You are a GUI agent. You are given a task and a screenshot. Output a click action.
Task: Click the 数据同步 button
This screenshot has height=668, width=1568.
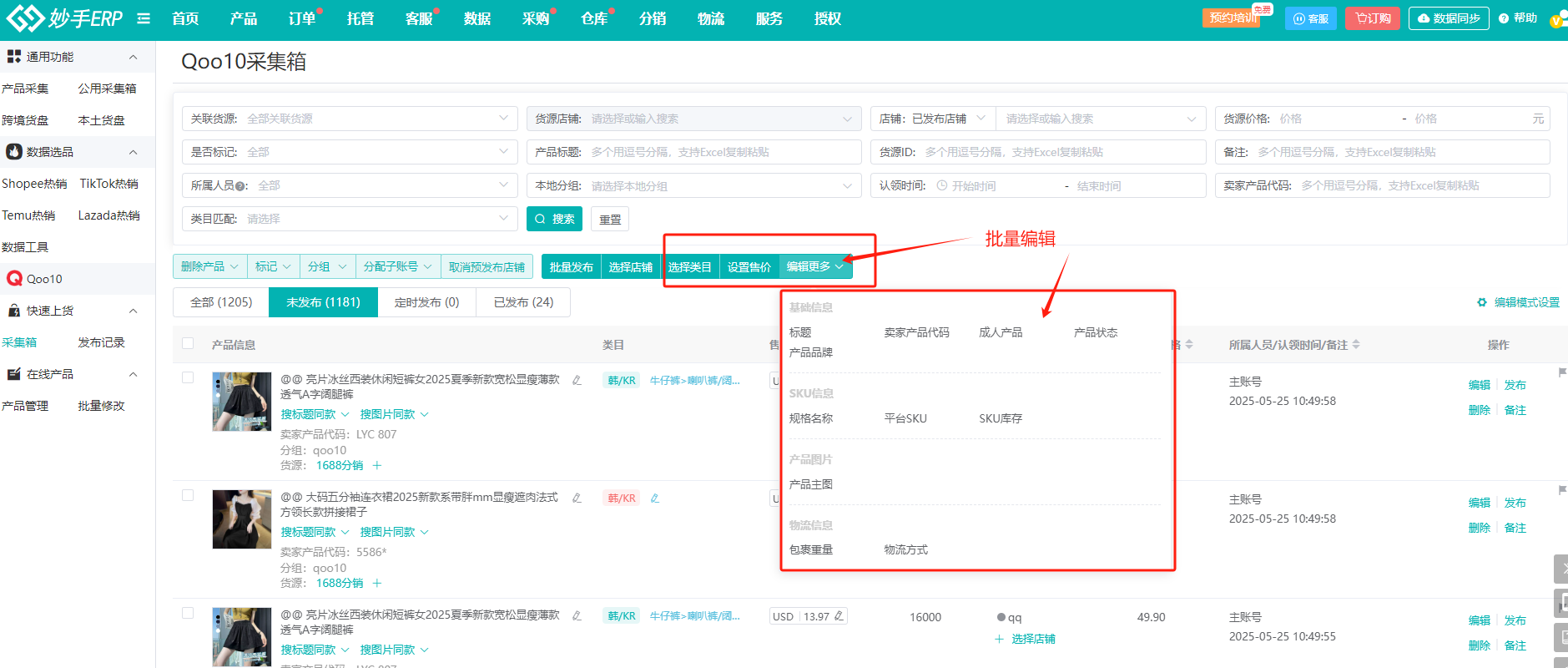[x=1449, y=18]
